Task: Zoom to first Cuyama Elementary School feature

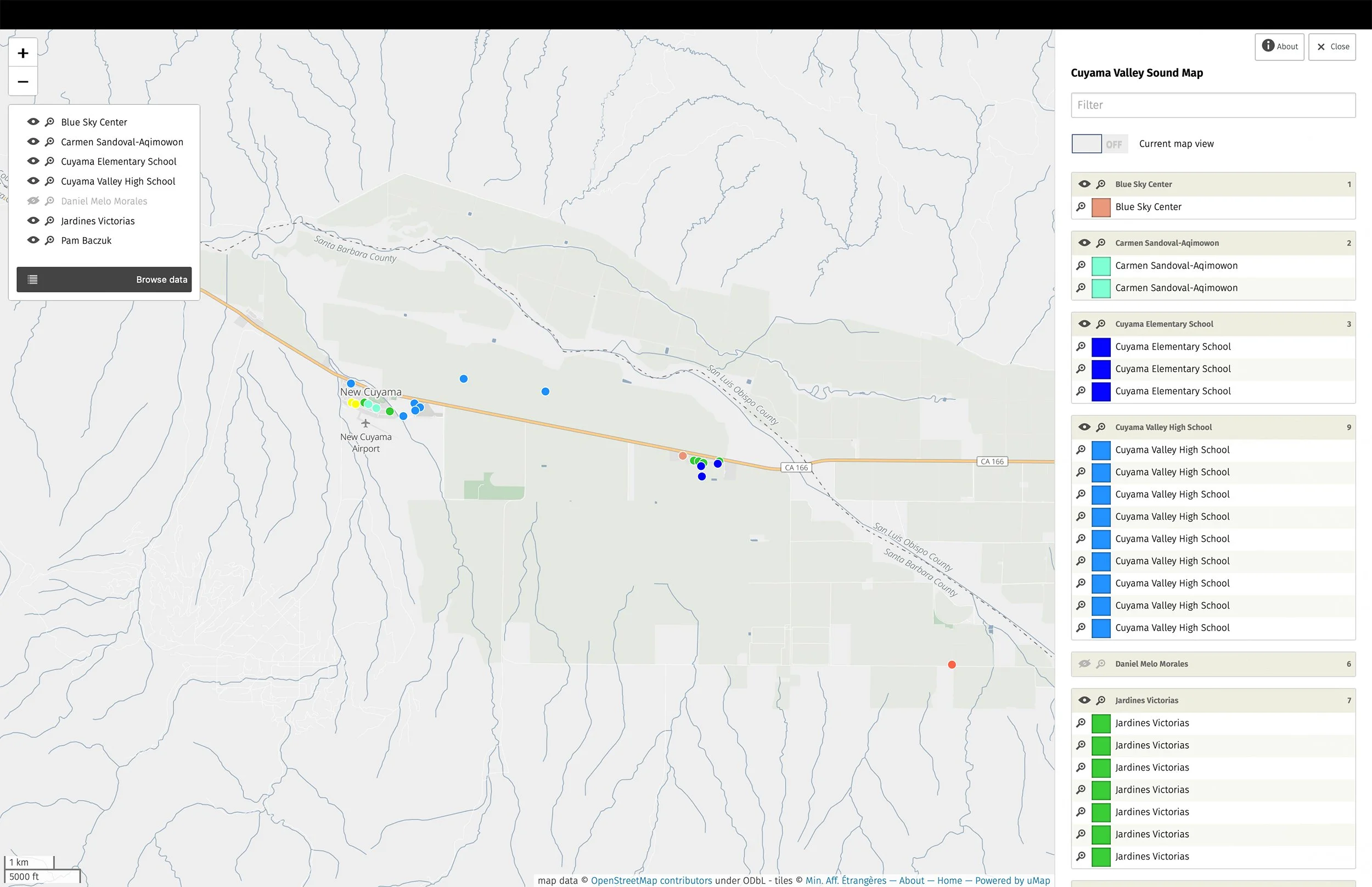Action: [1081, 347]
